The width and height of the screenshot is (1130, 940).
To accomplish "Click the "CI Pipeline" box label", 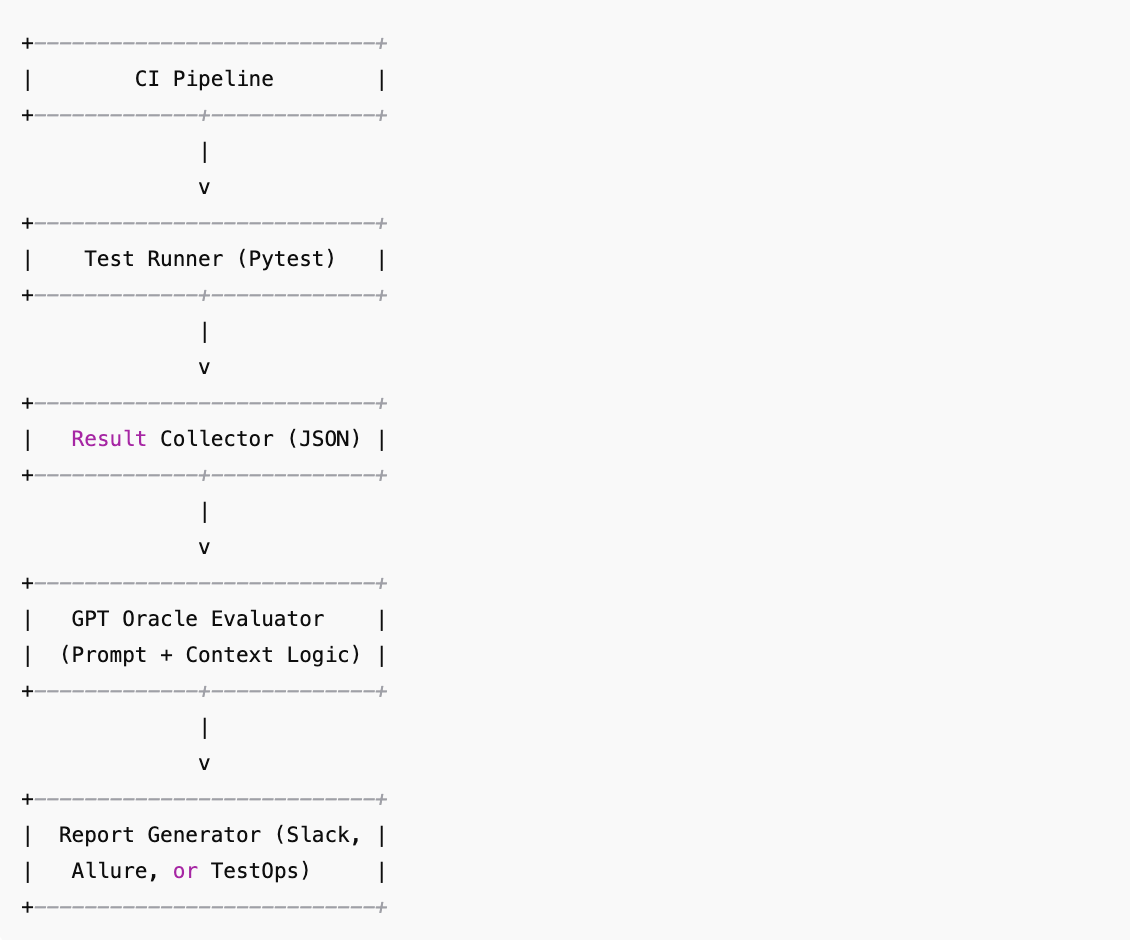I will coord(204,79).
